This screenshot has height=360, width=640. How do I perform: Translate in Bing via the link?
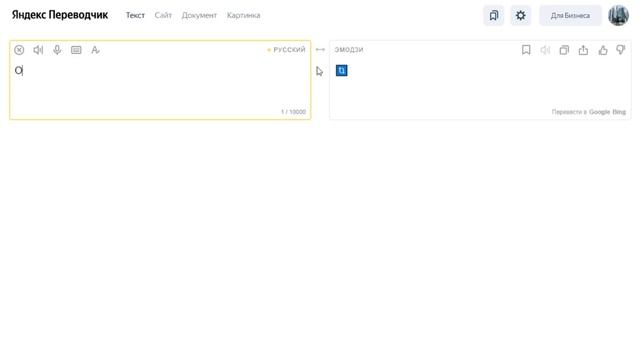pos(619,112)
